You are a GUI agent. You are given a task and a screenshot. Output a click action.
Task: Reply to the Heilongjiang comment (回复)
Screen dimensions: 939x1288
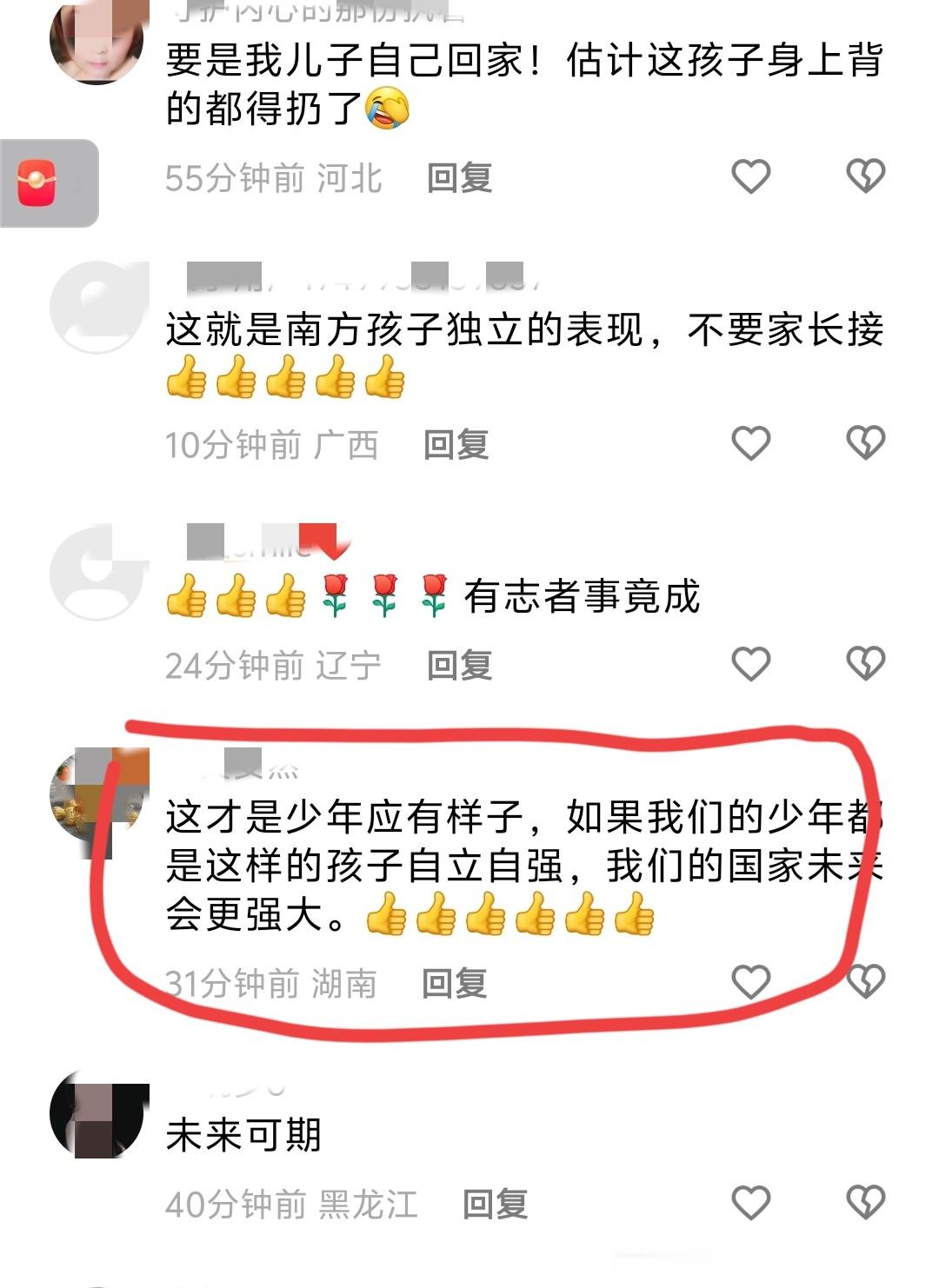coord(496,1205)
